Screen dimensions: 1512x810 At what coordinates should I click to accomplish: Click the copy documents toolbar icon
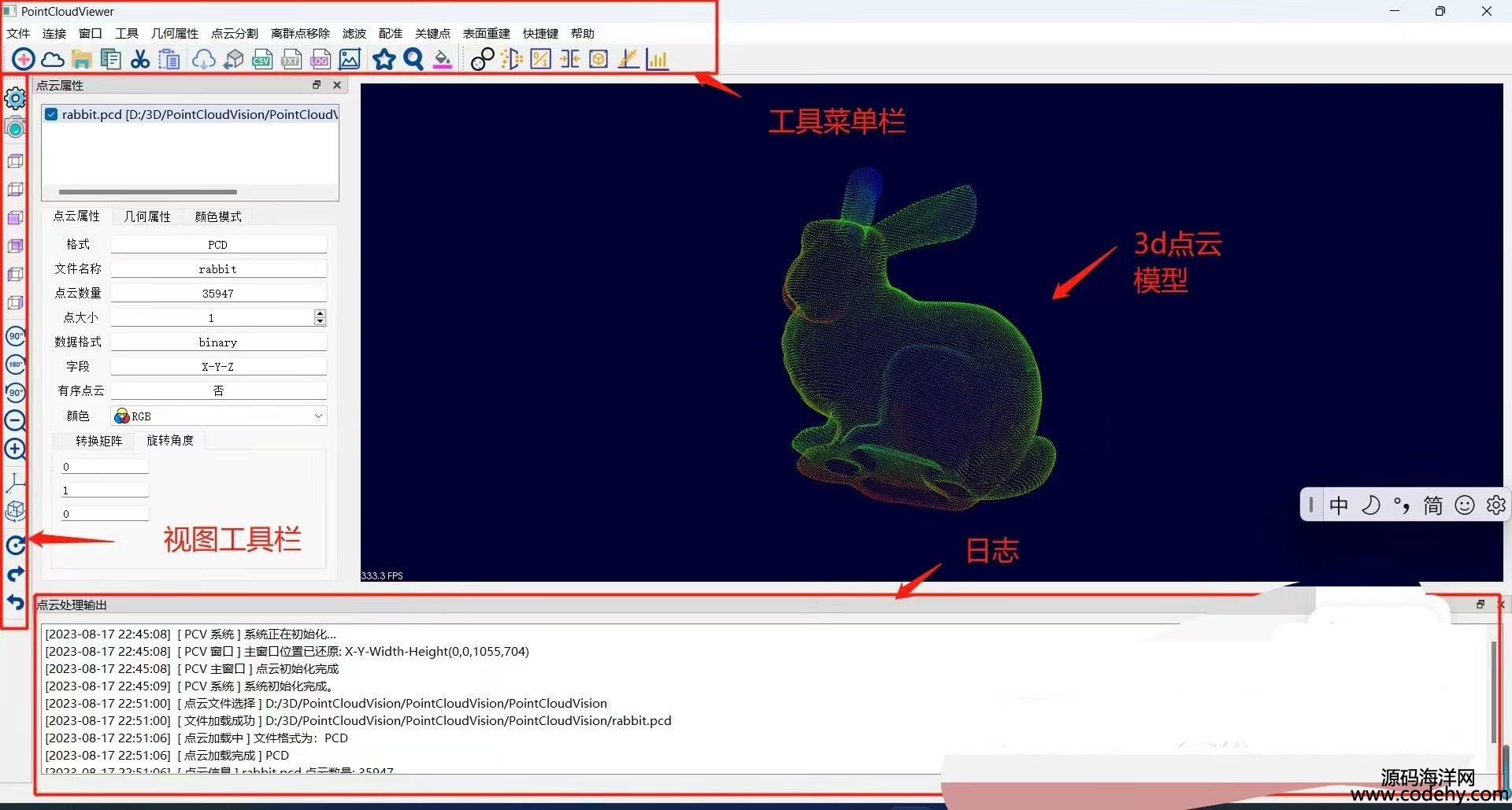[x=110, y=59]
